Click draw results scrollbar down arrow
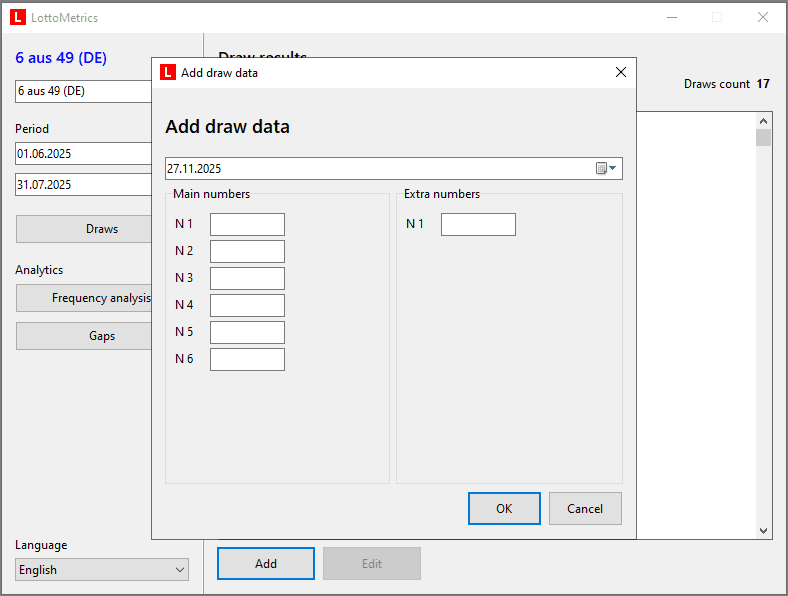This screenshot has width=788, height=596. (763, 531)
